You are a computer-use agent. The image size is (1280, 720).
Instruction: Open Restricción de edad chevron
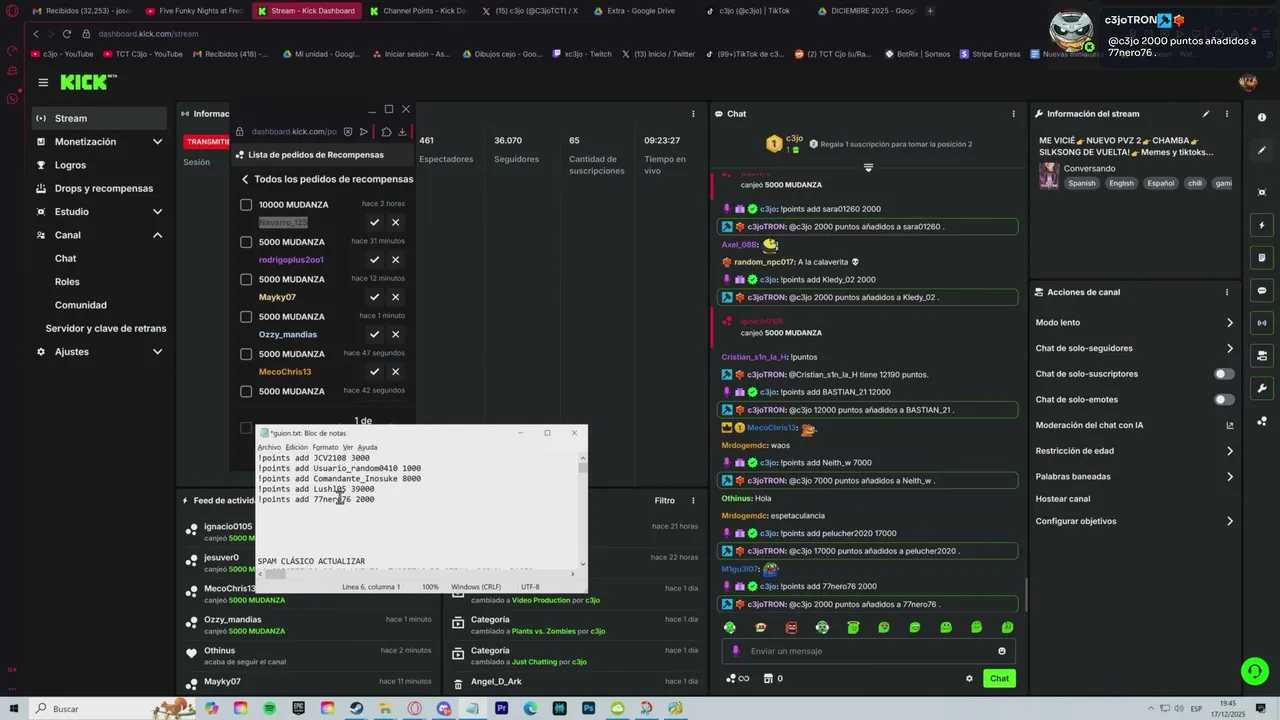point(1229,451)
